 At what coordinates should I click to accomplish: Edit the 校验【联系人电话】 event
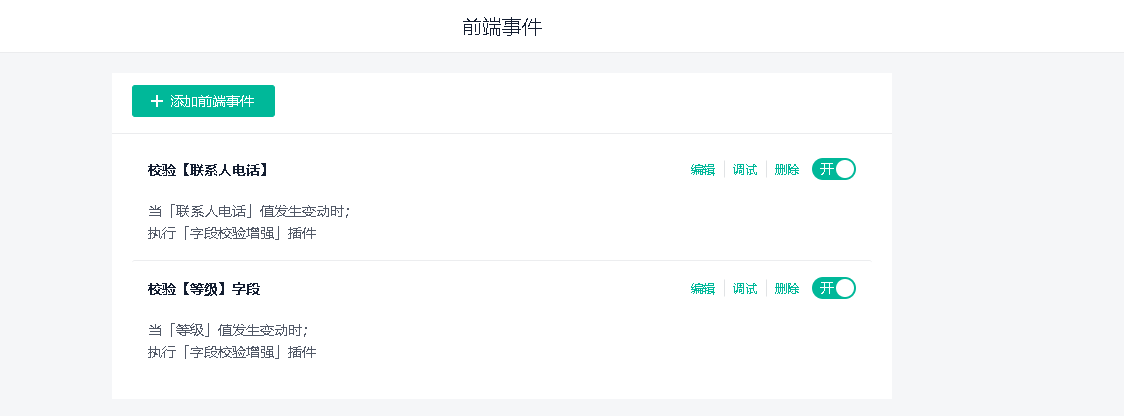tap(702, 170)
